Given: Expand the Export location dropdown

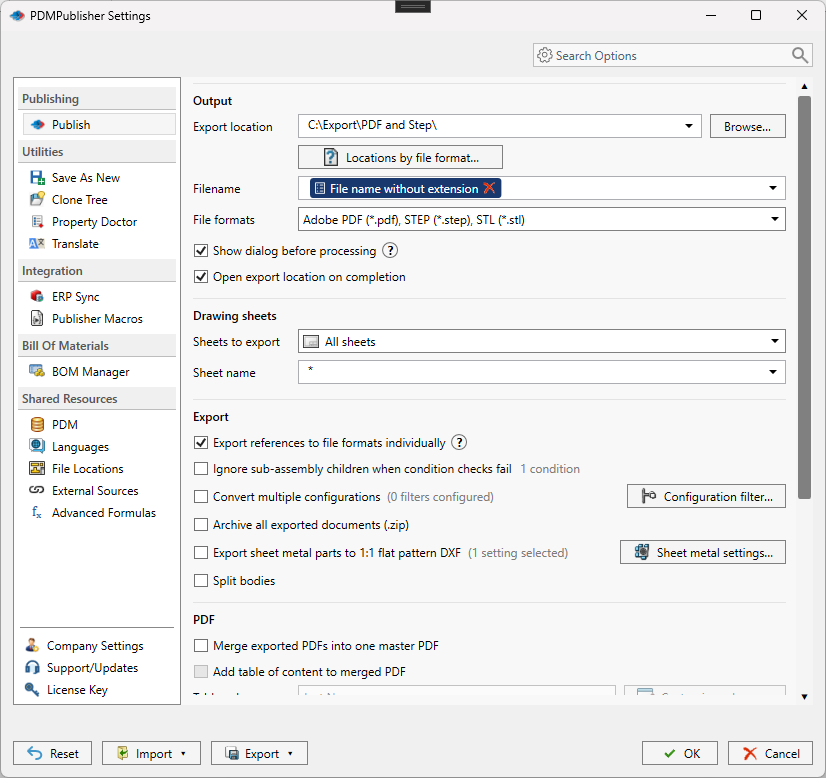Looking at the screenshot, I should (x=689, y=126).
